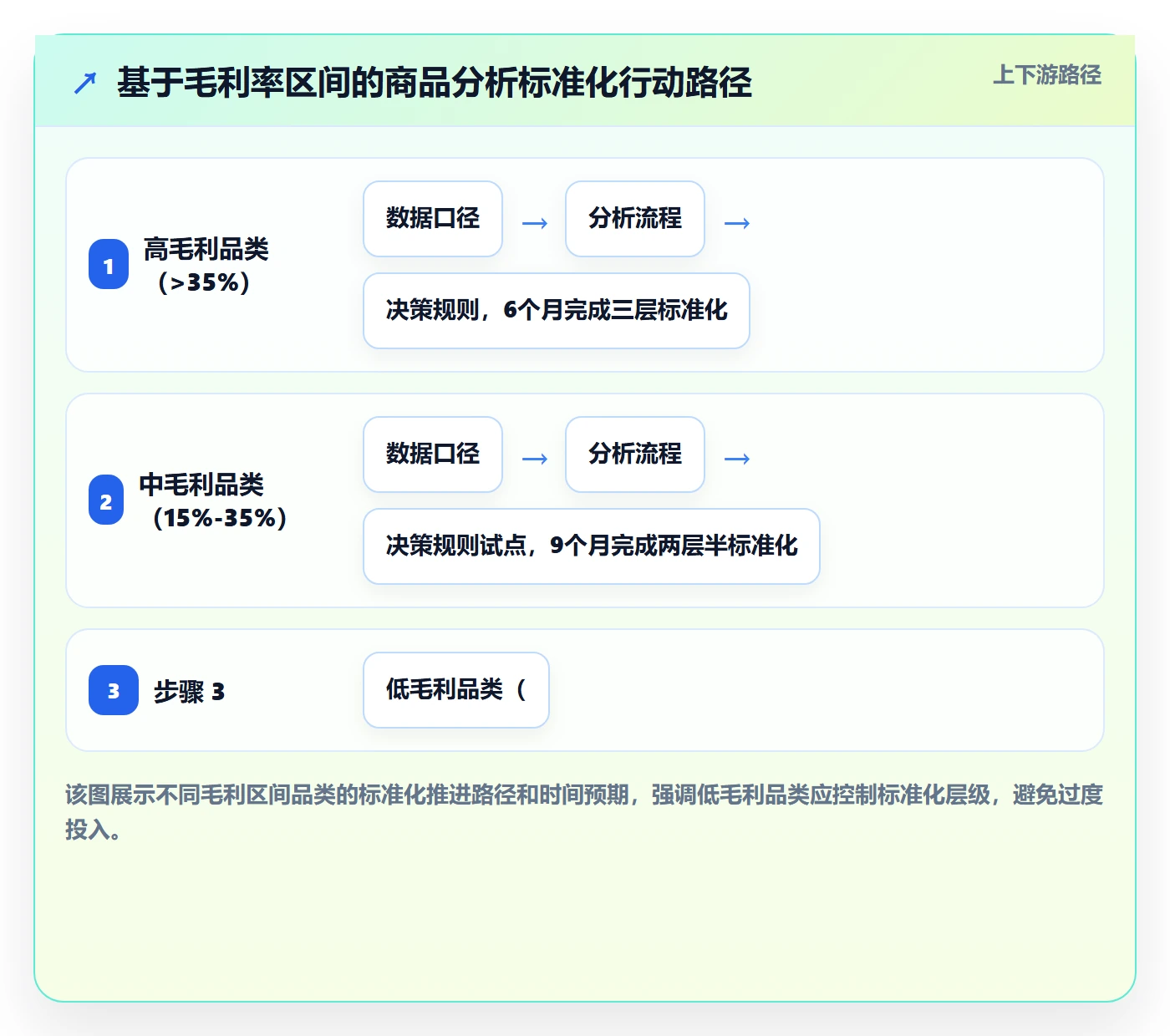Select the 上下游路径 label in the header
Viewport: 1170px width, 1036px height.
[1047, 75]
